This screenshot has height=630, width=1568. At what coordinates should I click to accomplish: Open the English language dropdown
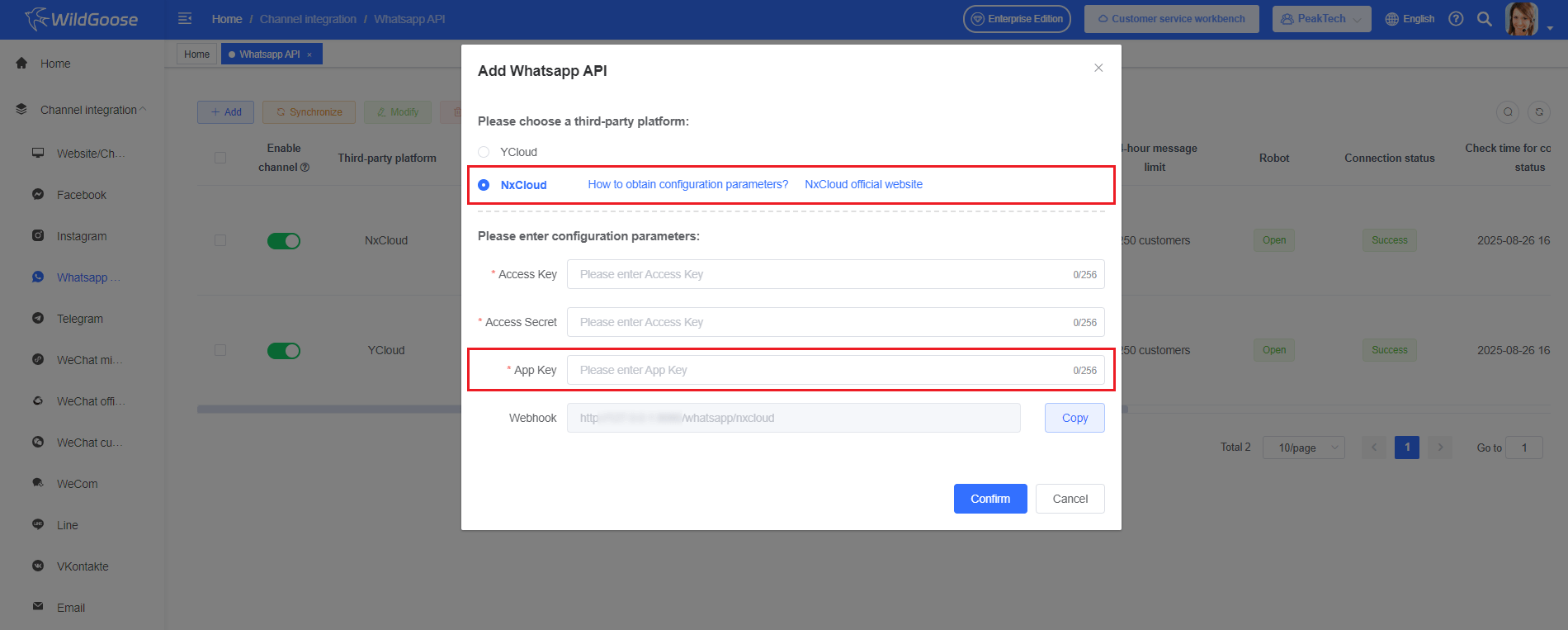pyautogui.click(x=1410, y=19)
